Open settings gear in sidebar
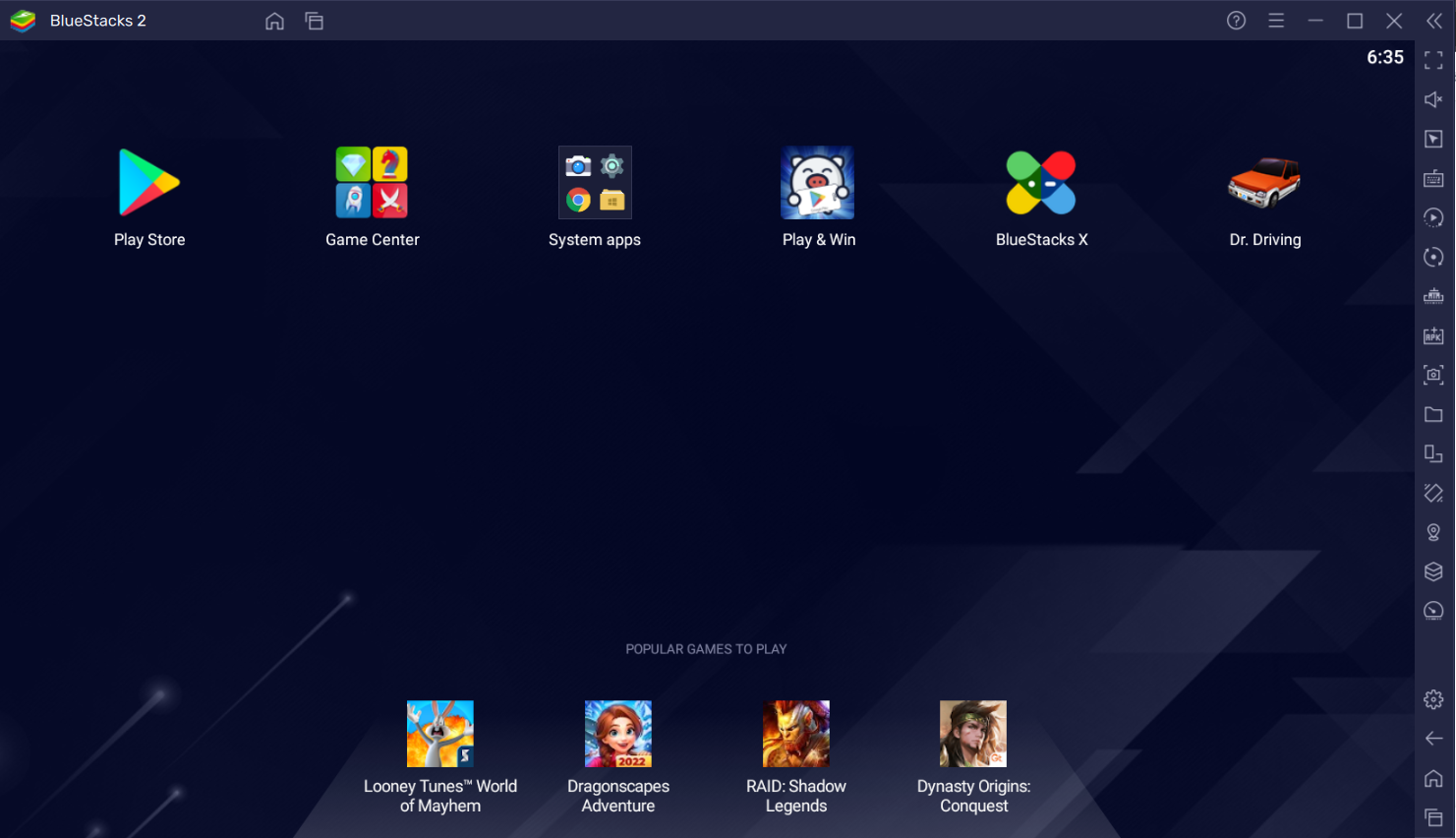Screen dimensions: 1456x838 point(1433,699)
